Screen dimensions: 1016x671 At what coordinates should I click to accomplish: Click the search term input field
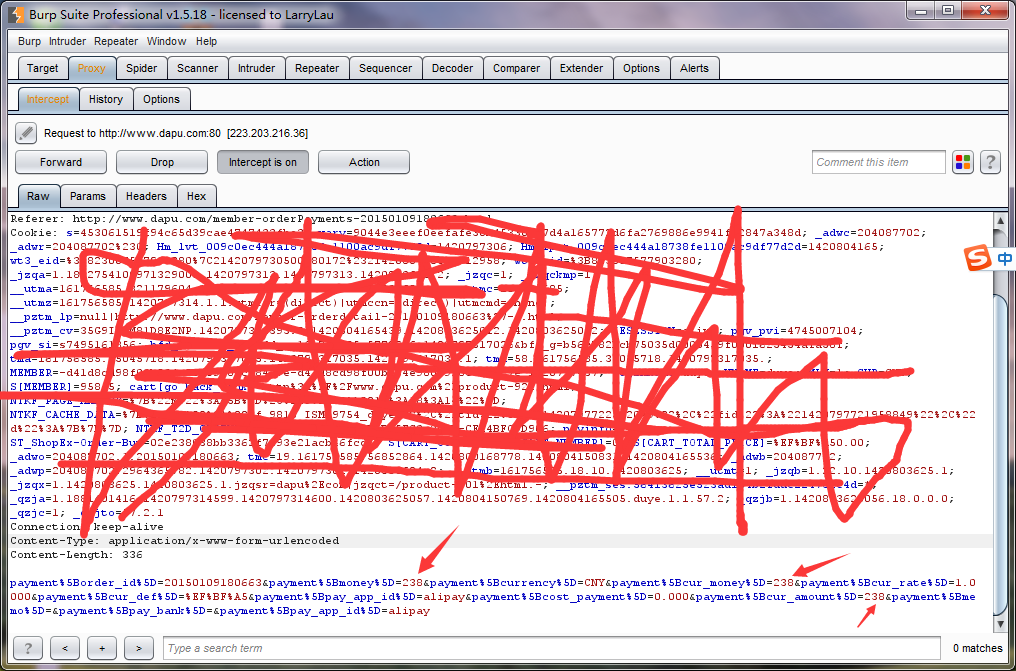pyautogui.click(x=551, y=648)
